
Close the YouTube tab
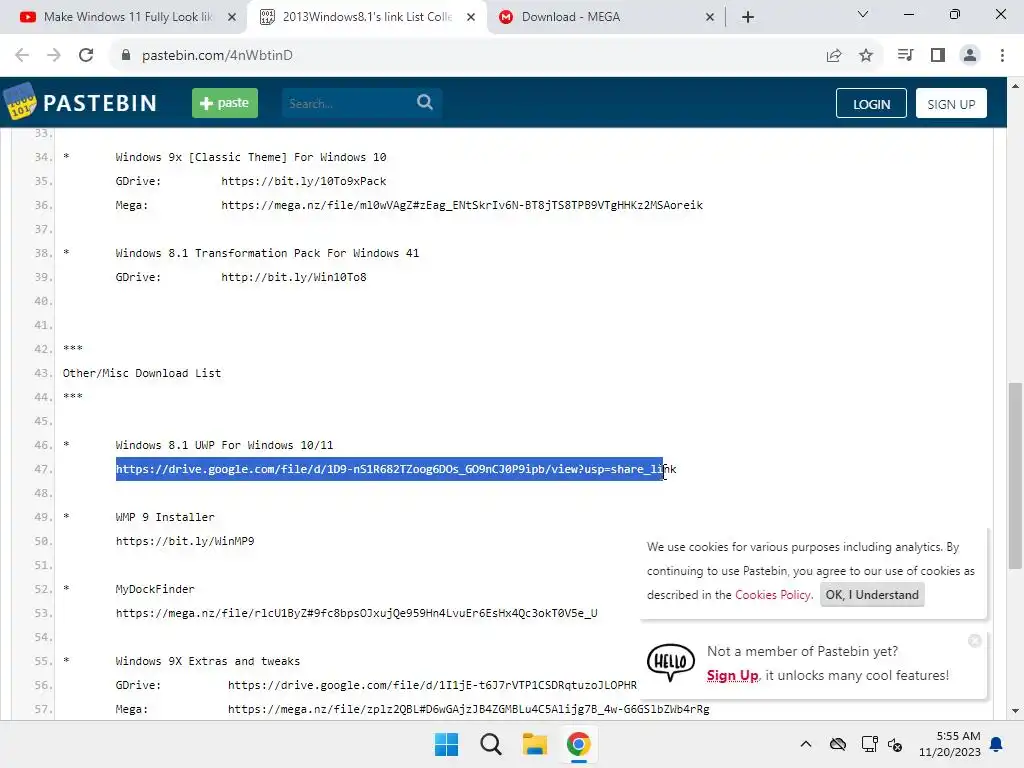(232, 17)
